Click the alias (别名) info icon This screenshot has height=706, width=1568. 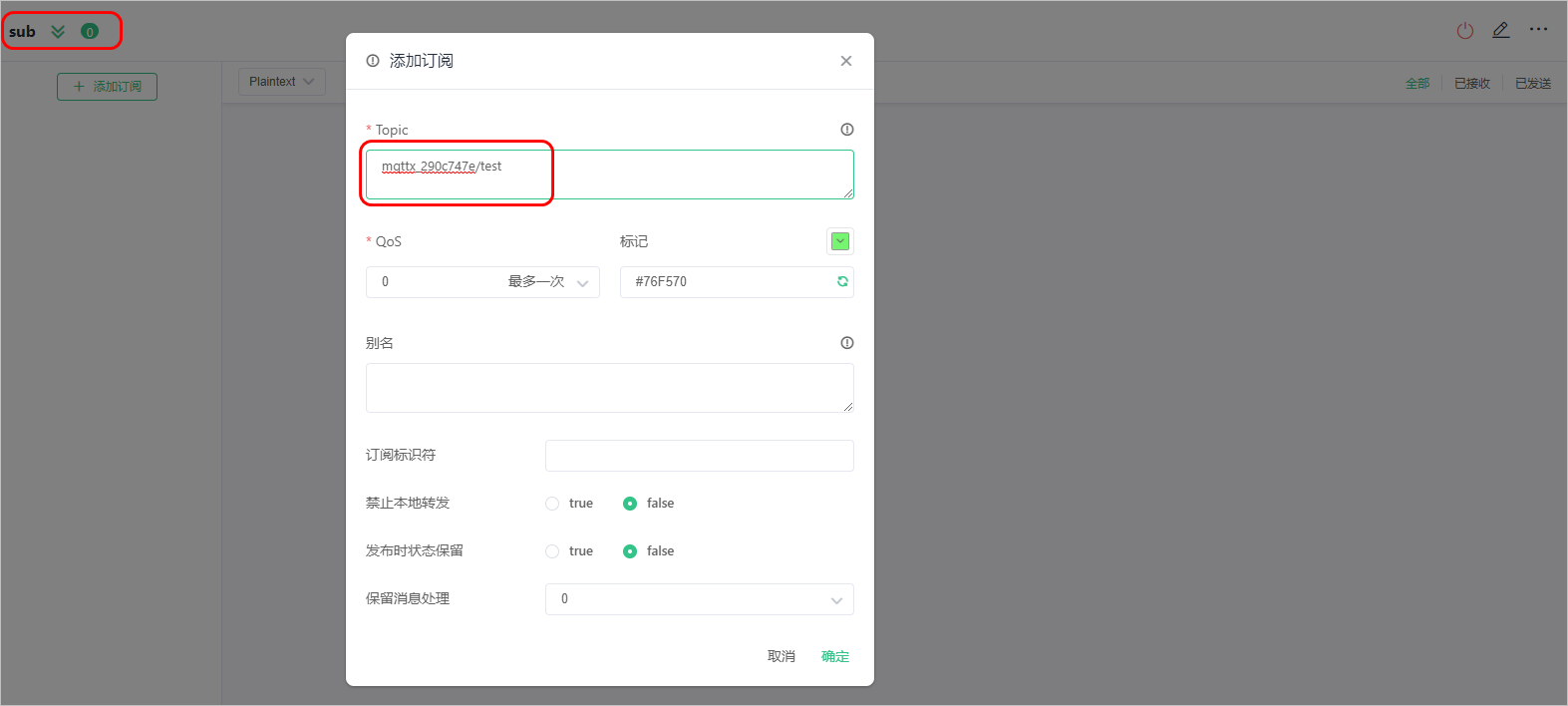coord(847,343)
